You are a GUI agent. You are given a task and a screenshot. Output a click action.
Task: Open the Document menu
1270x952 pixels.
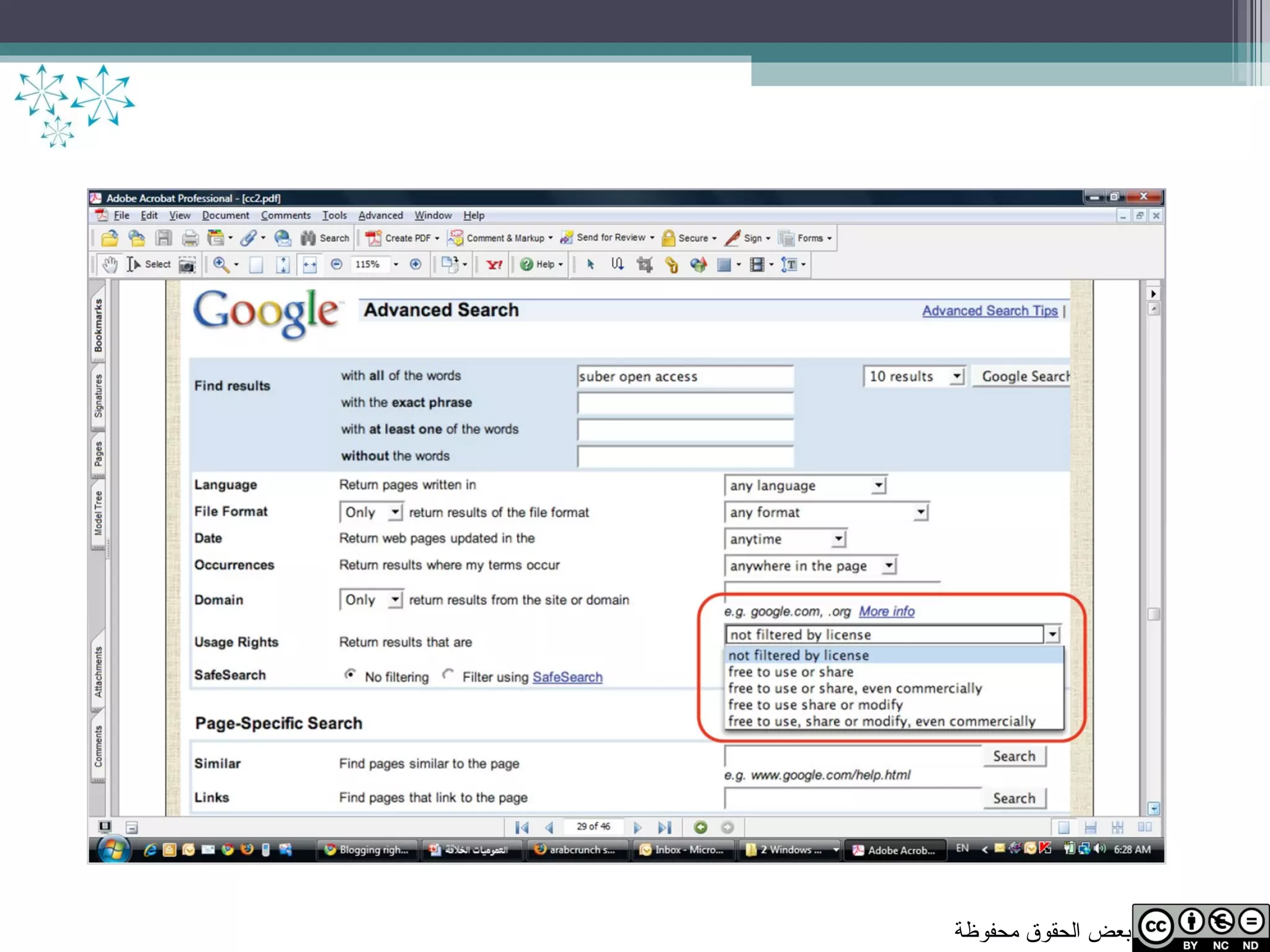pos(225,216)
